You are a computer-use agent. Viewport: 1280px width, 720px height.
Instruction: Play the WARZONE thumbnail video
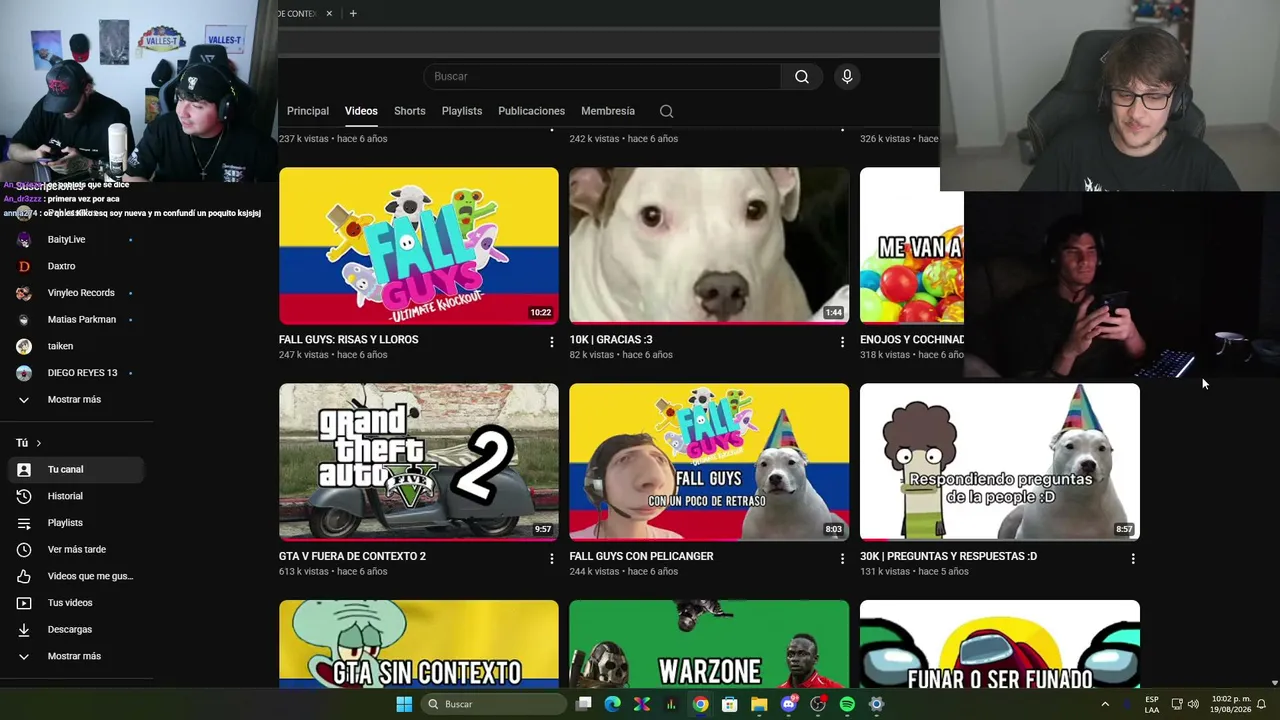pyautogui.click(x=709, y=644)
